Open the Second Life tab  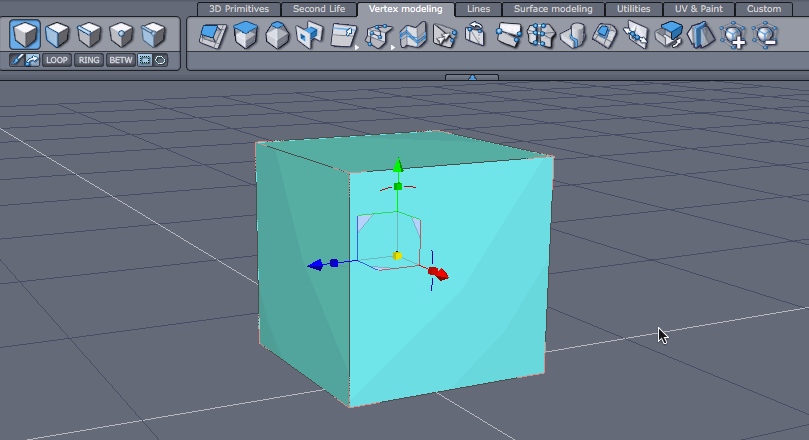pos(319,9)
